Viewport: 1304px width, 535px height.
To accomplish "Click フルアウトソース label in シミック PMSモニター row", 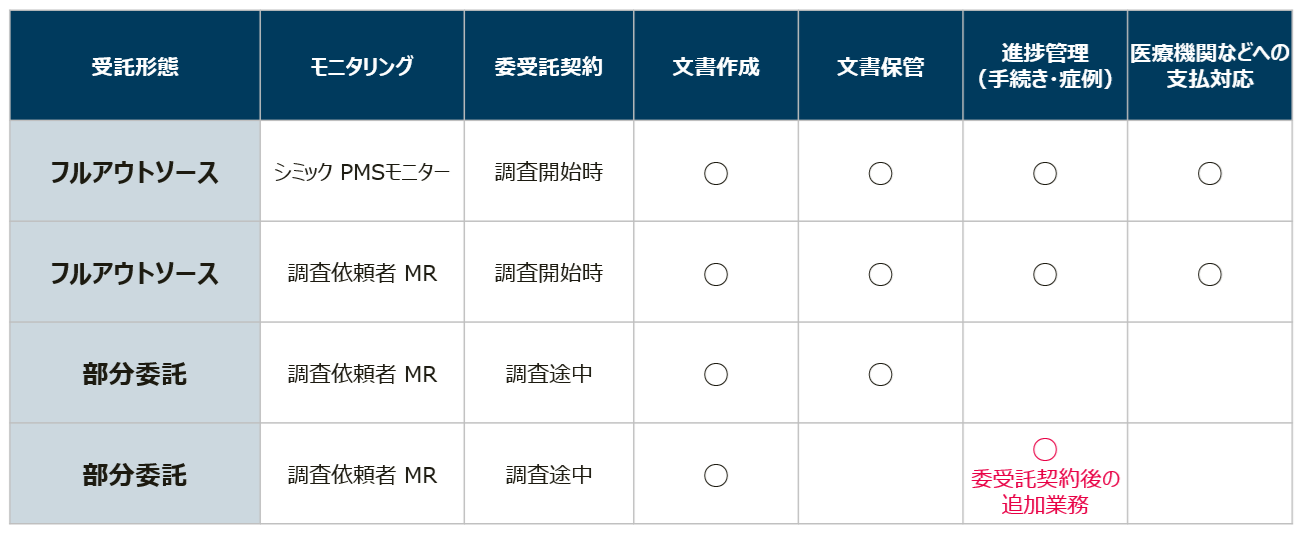I will [x=135, y=172].
